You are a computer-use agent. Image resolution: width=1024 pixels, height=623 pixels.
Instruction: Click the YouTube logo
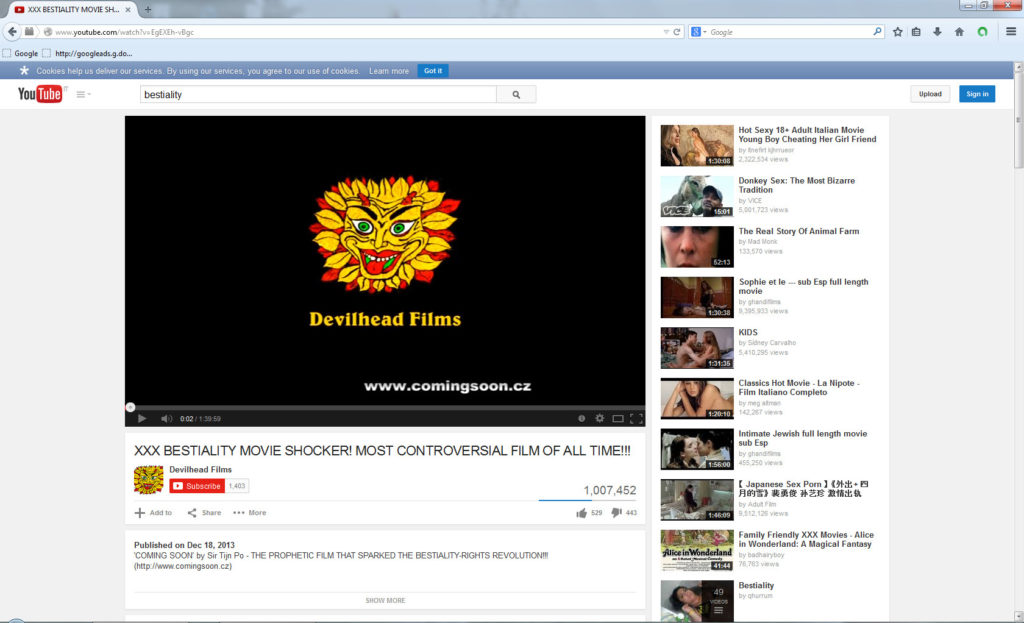[40, 94]
